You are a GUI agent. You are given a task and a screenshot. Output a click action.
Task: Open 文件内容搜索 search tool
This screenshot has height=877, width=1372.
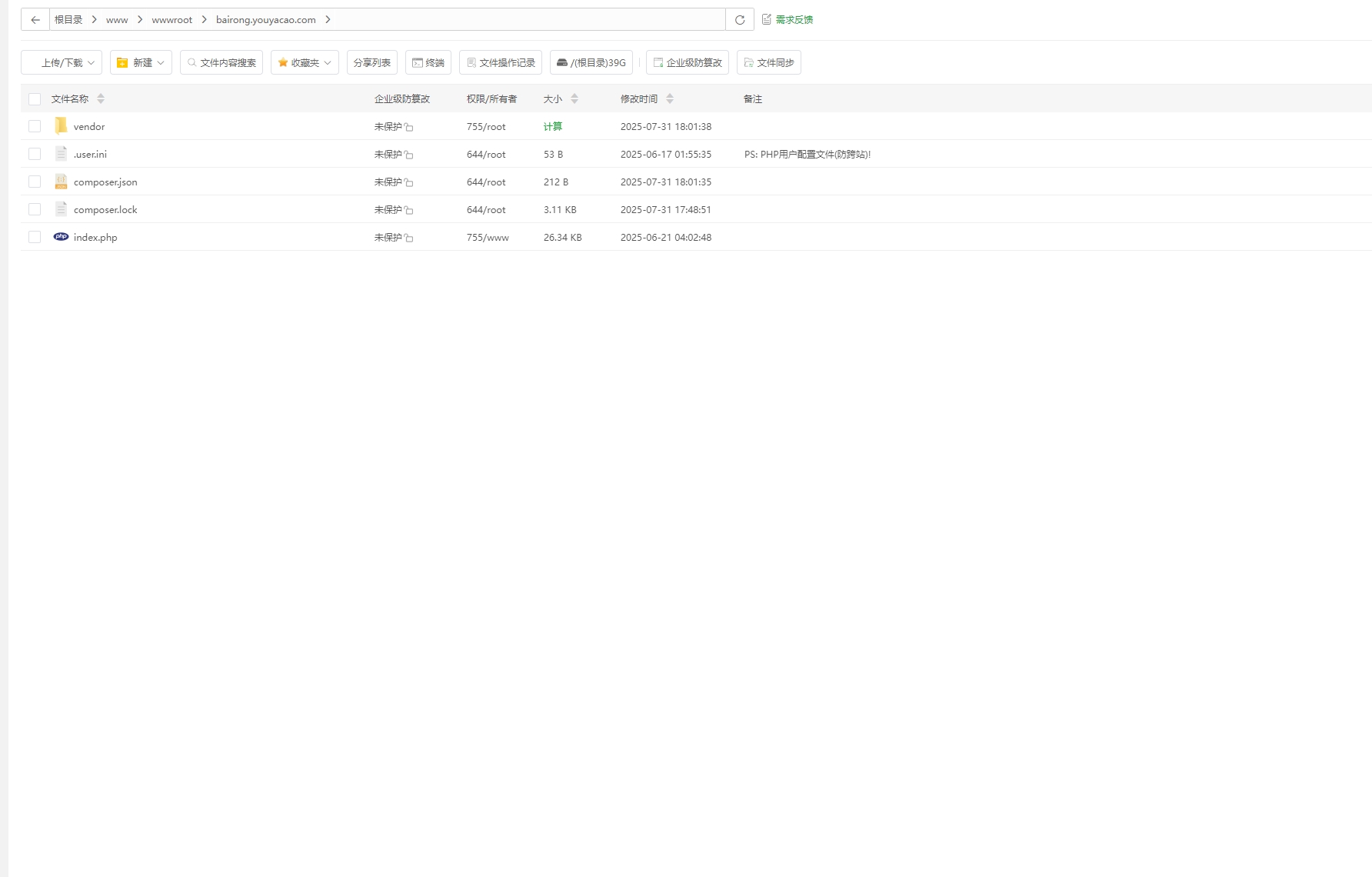click(221, 62)
